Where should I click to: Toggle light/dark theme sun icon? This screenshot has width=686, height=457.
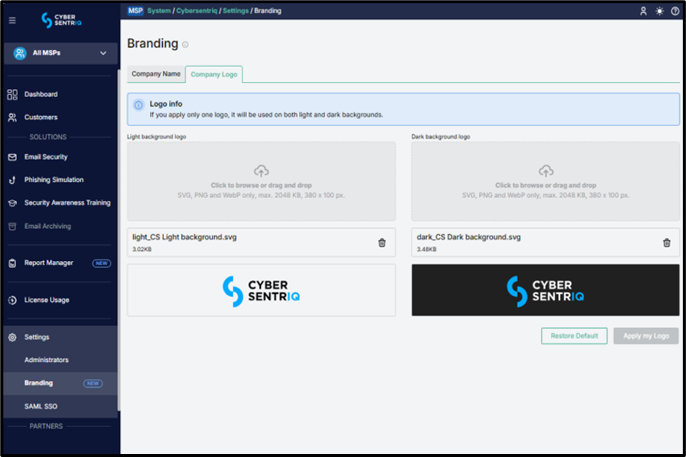[659, 11]
